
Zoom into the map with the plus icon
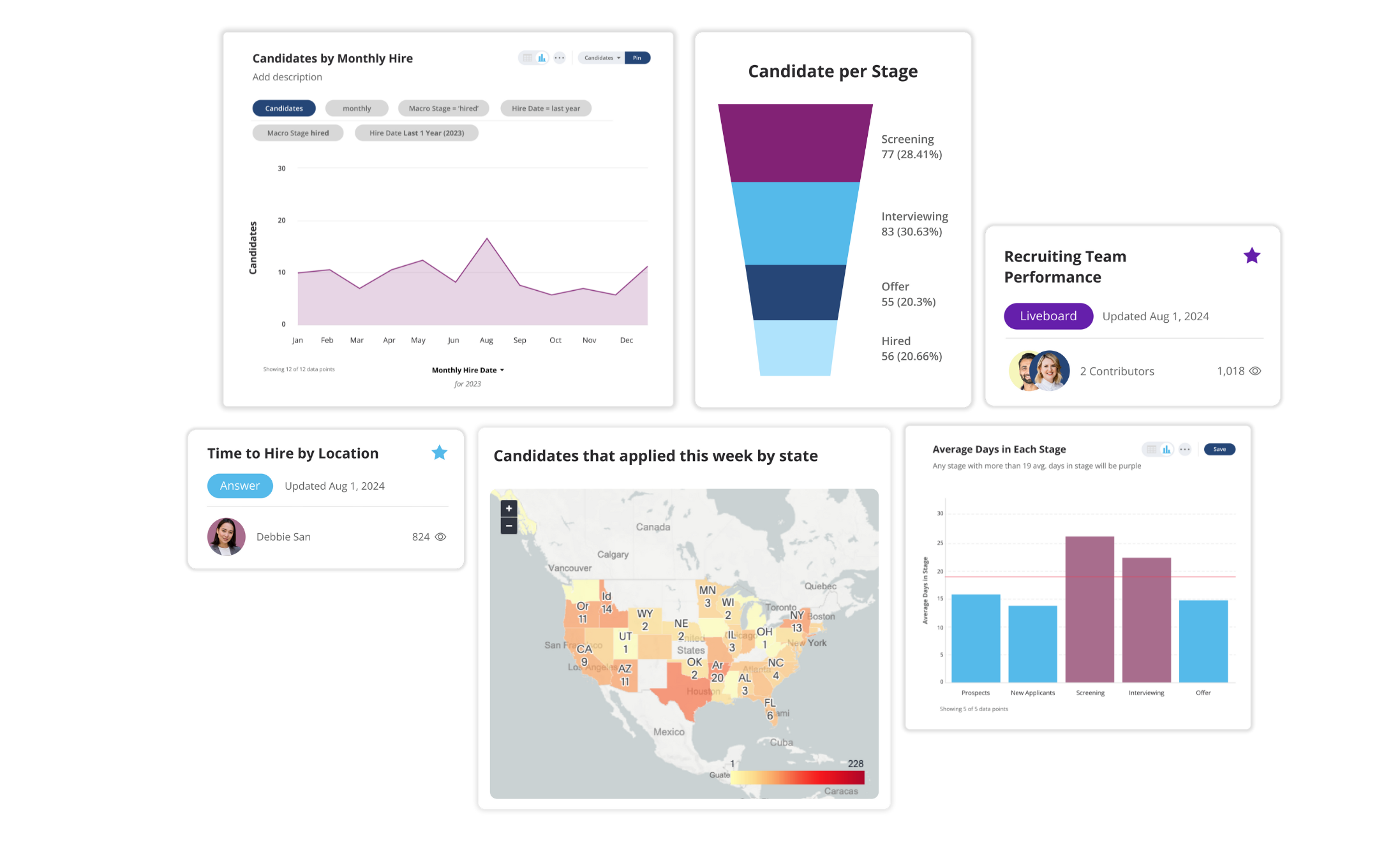coord(509,508)
